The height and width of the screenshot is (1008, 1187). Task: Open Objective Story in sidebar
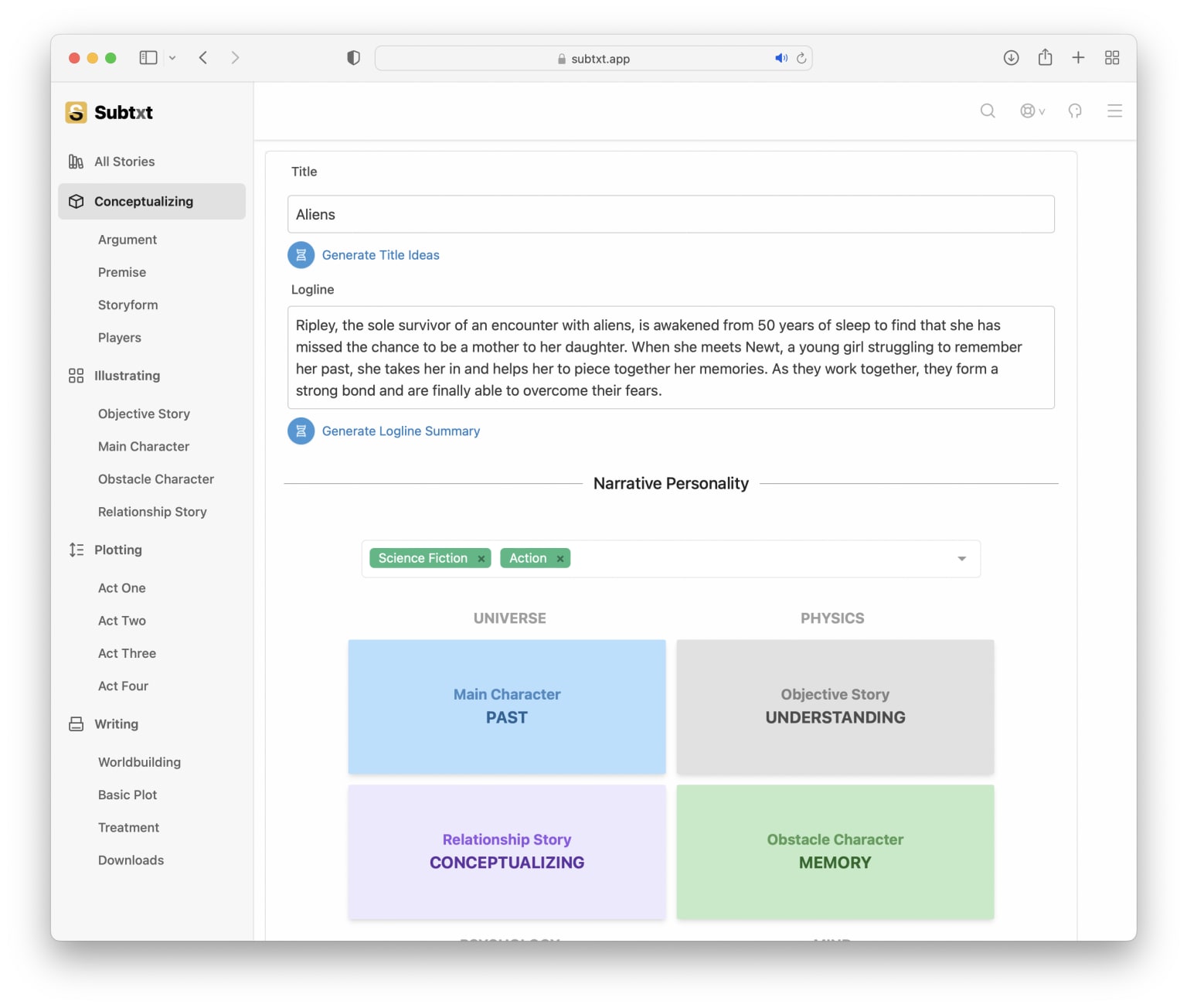coord(144,414)
